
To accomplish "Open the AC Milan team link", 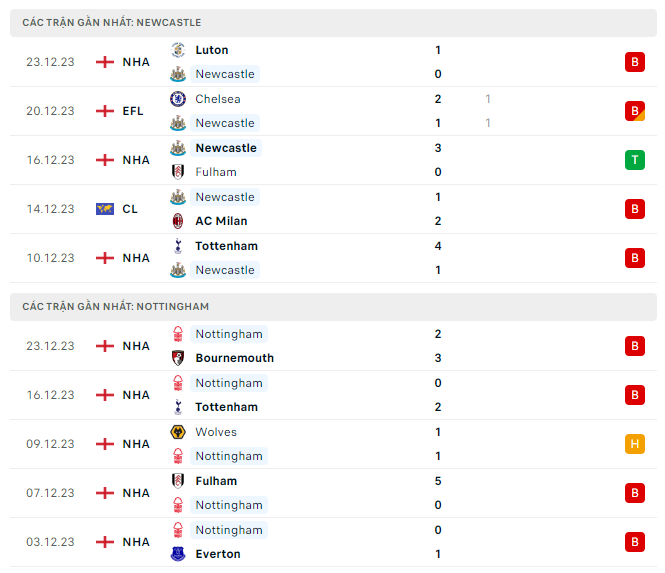I will pos(221,221).
